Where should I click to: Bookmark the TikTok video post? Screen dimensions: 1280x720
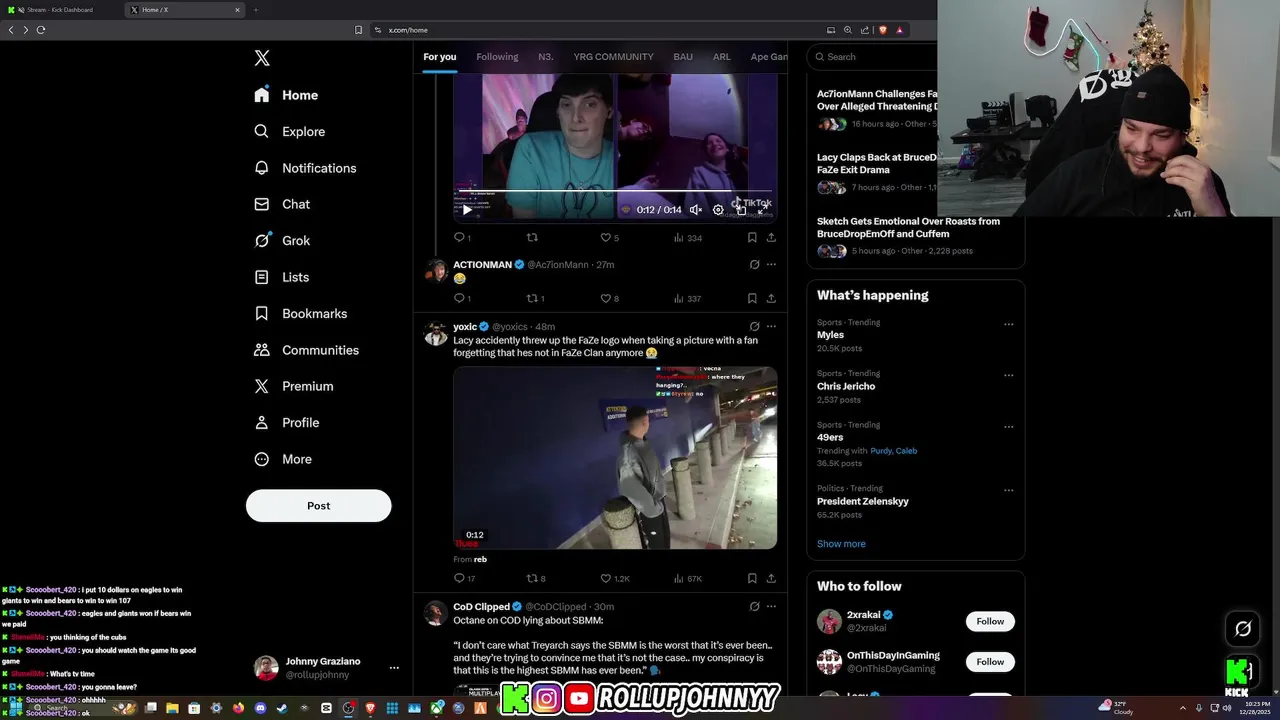tap(752, 238)
